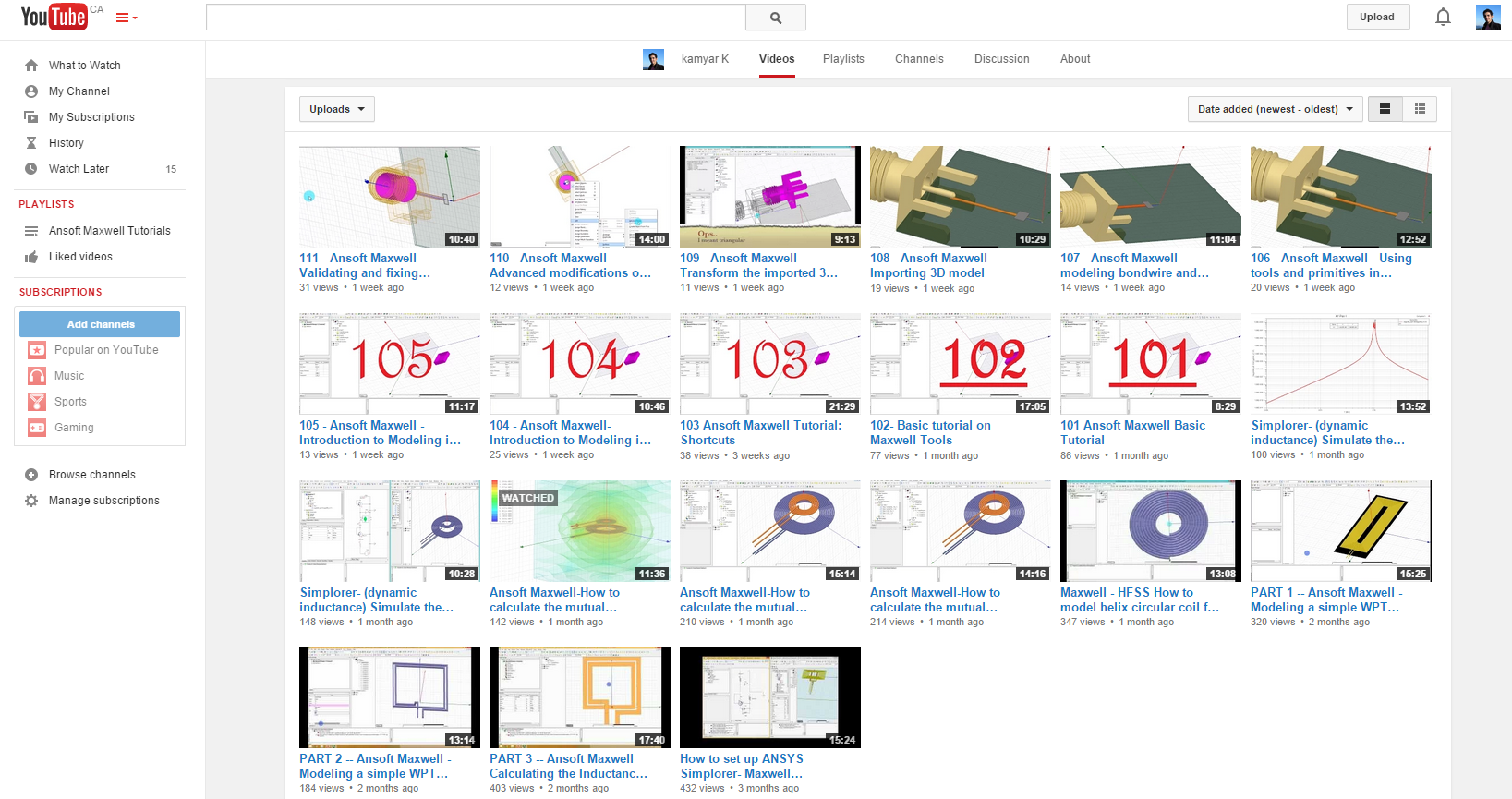Click the My Subscriptions icon
1512x799 pixels.
pyautogui.click(x=31, y=117)
